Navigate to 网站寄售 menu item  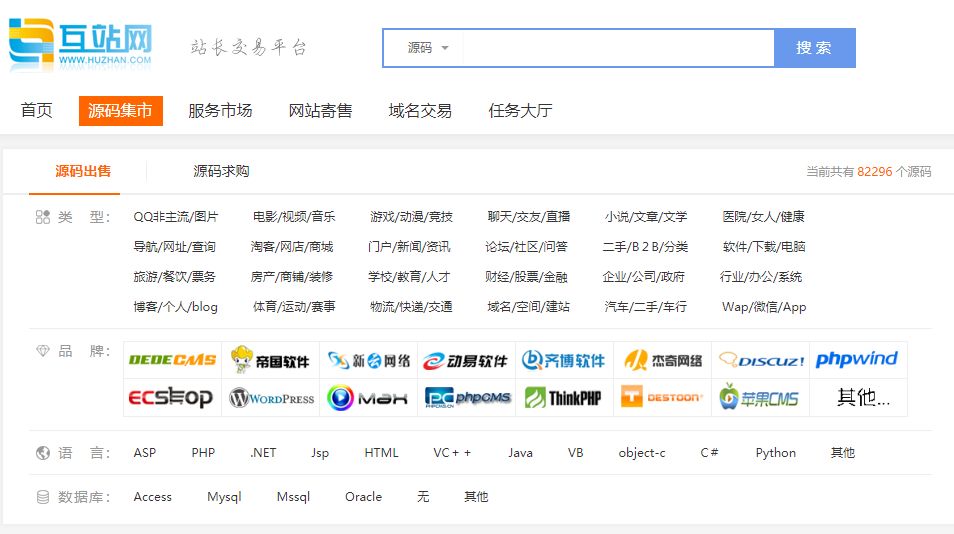pos(321,111)
